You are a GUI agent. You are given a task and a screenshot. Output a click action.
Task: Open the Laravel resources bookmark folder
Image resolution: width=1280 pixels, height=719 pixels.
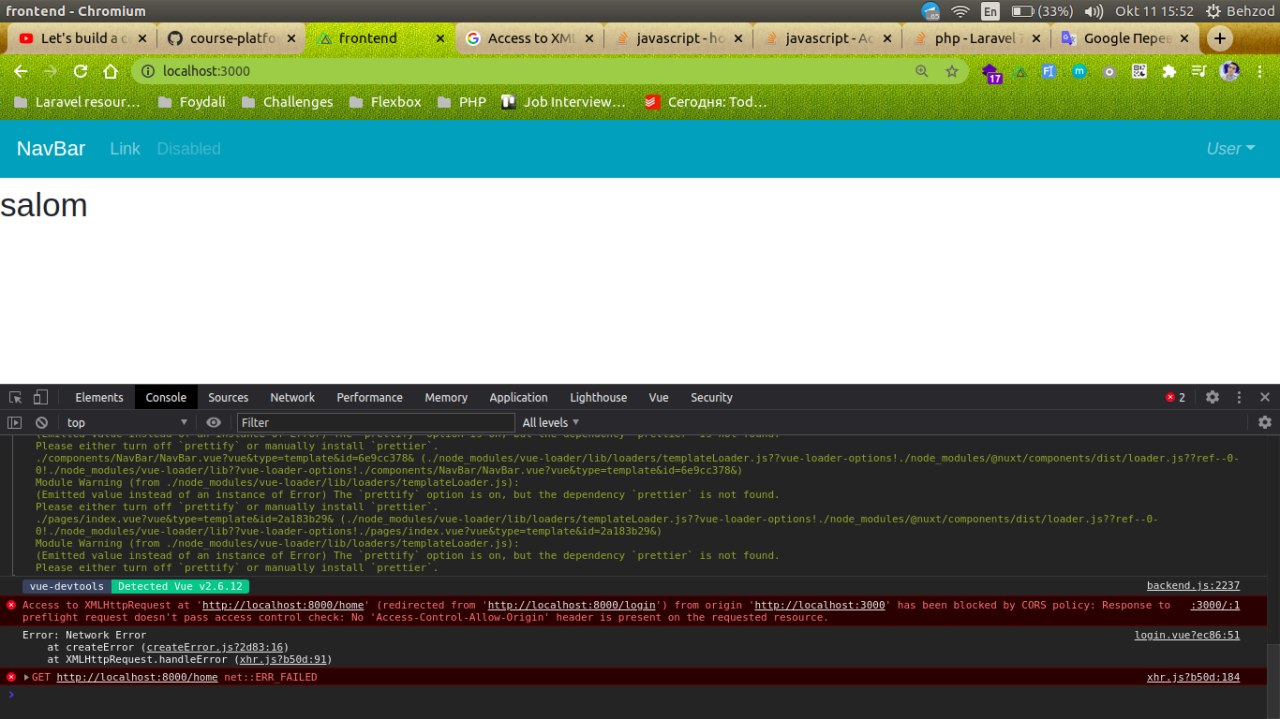coord(77,102)
